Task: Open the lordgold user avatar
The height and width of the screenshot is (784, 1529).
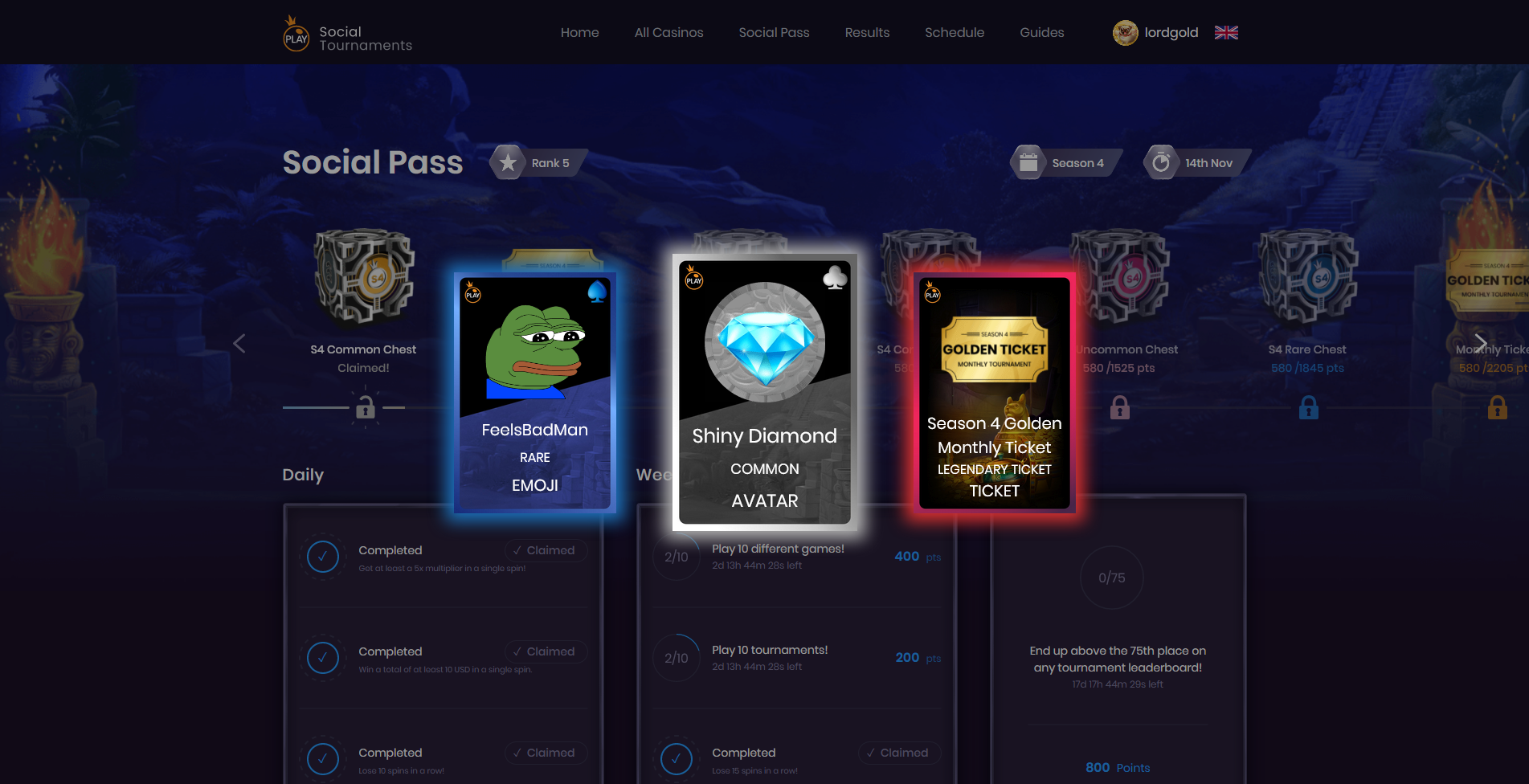Action: click(1125, 33)
